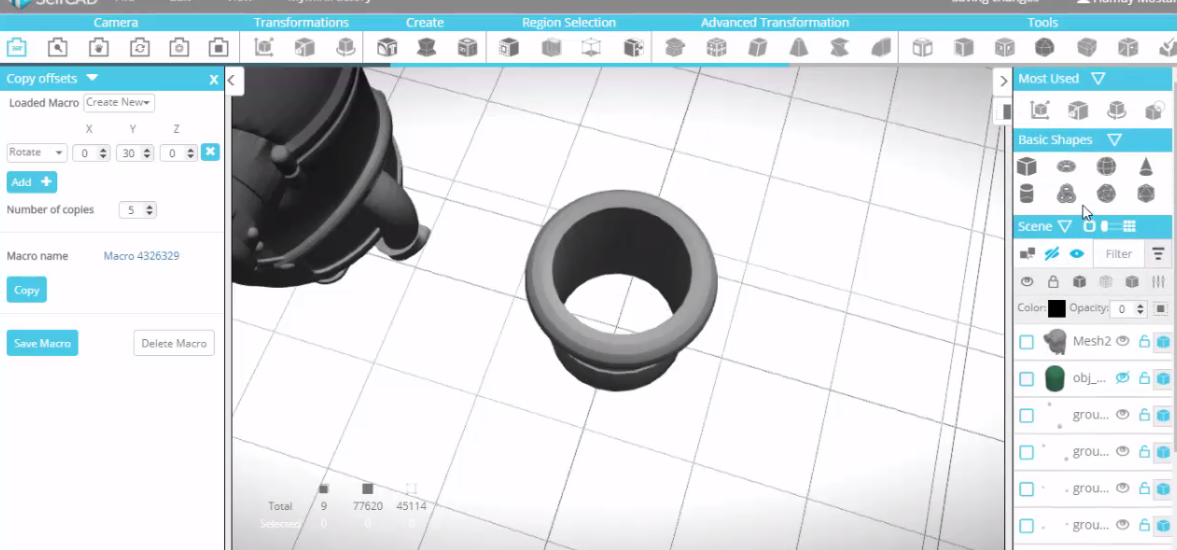Select the skewed cube Advanced Transformation icon

click(x=757, y=48)
